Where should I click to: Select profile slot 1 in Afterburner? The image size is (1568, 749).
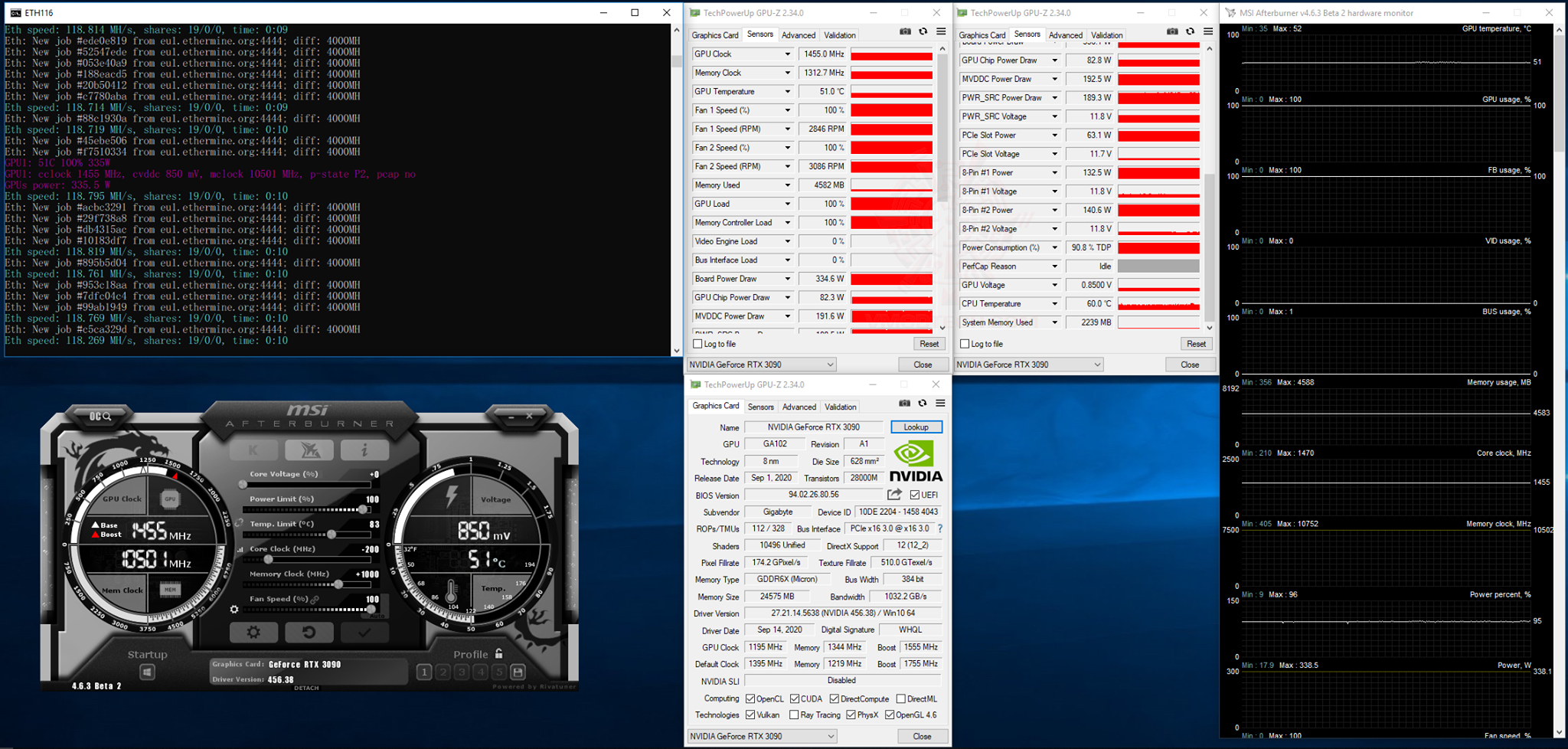point(423,672)
